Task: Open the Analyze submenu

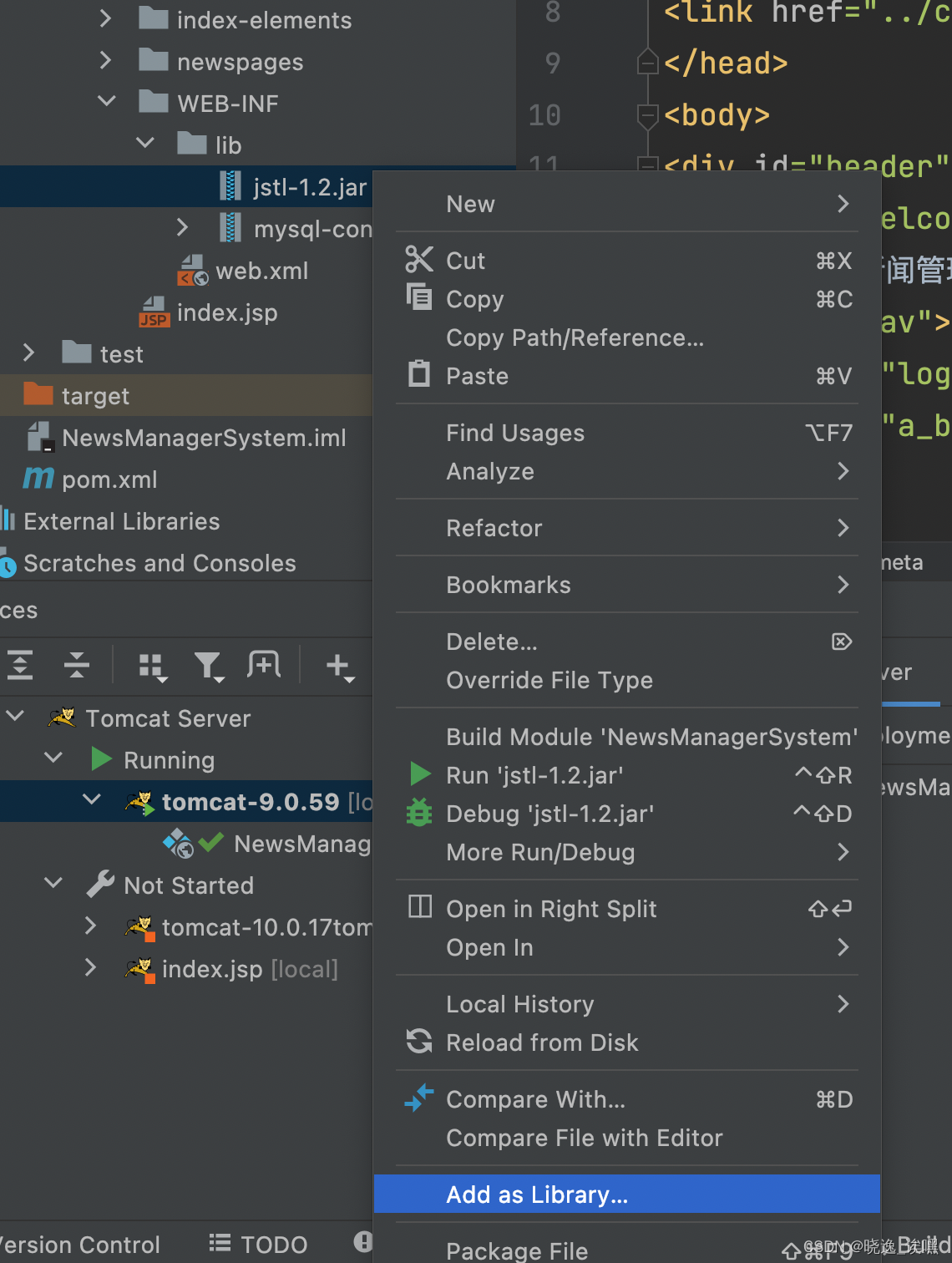Action: point(626,471)
